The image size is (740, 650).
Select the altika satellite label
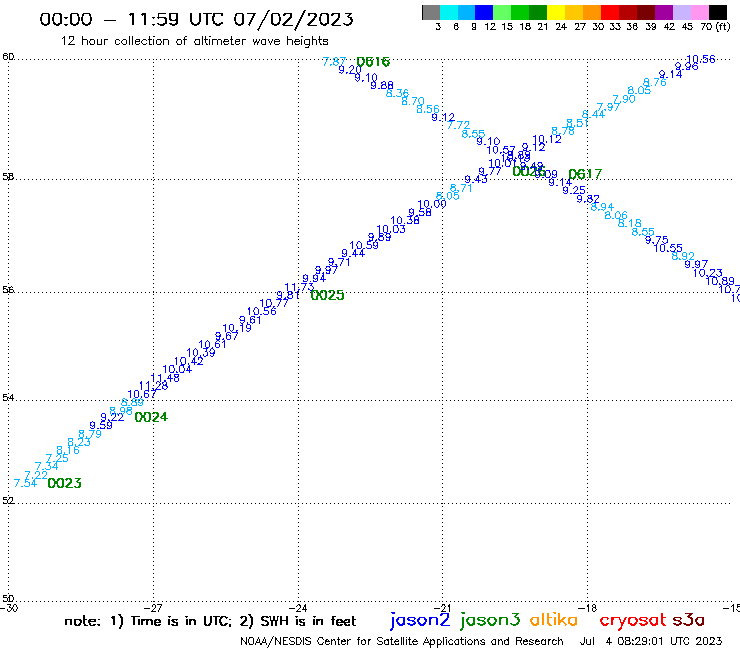point(554,620)
